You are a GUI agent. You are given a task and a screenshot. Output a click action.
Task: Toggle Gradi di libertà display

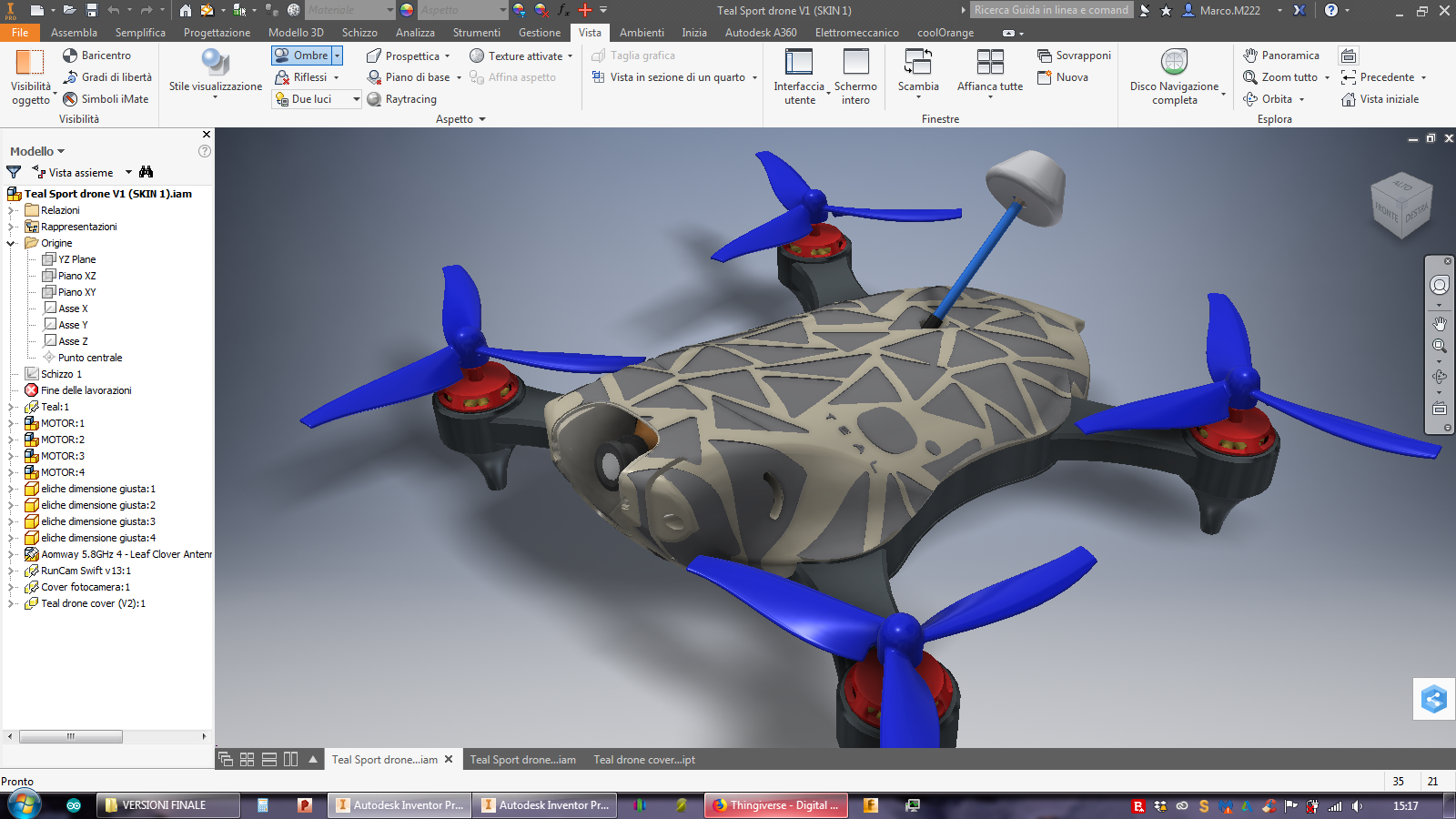(x=106, y=77)
